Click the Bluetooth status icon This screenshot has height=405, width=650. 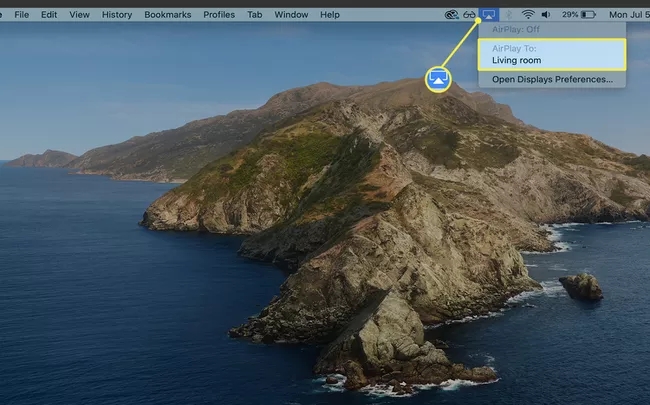pyautogui.click(x=509, y=15)
